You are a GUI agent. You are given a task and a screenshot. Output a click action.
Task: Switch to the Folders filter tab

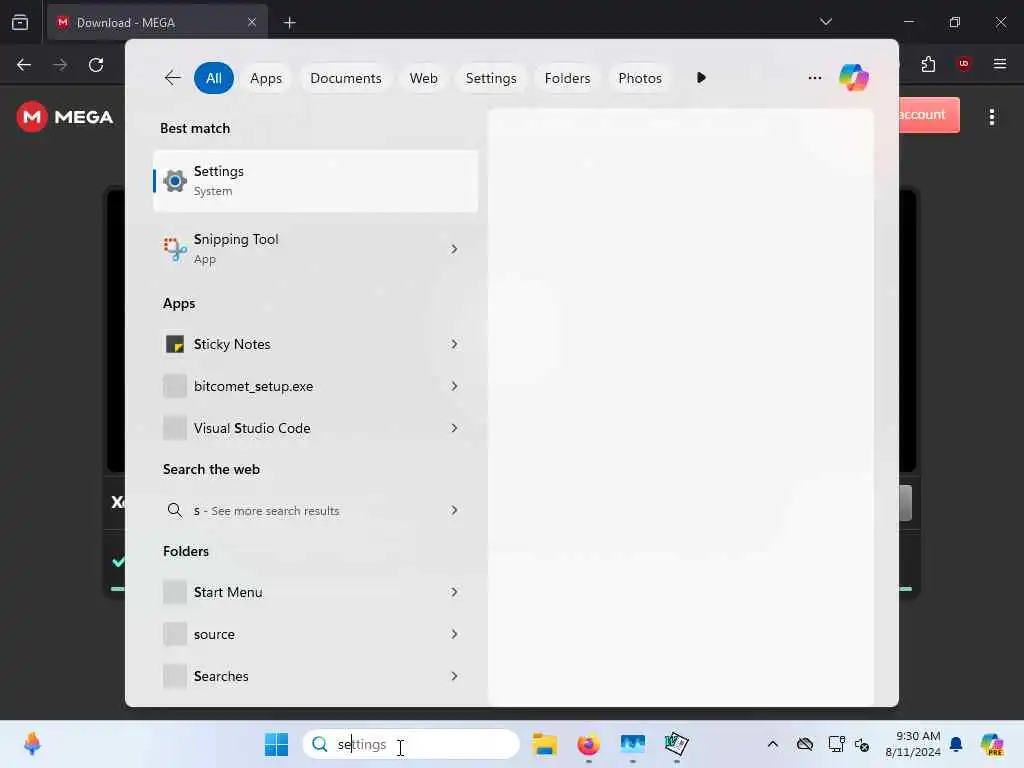[x=567, y=78]
